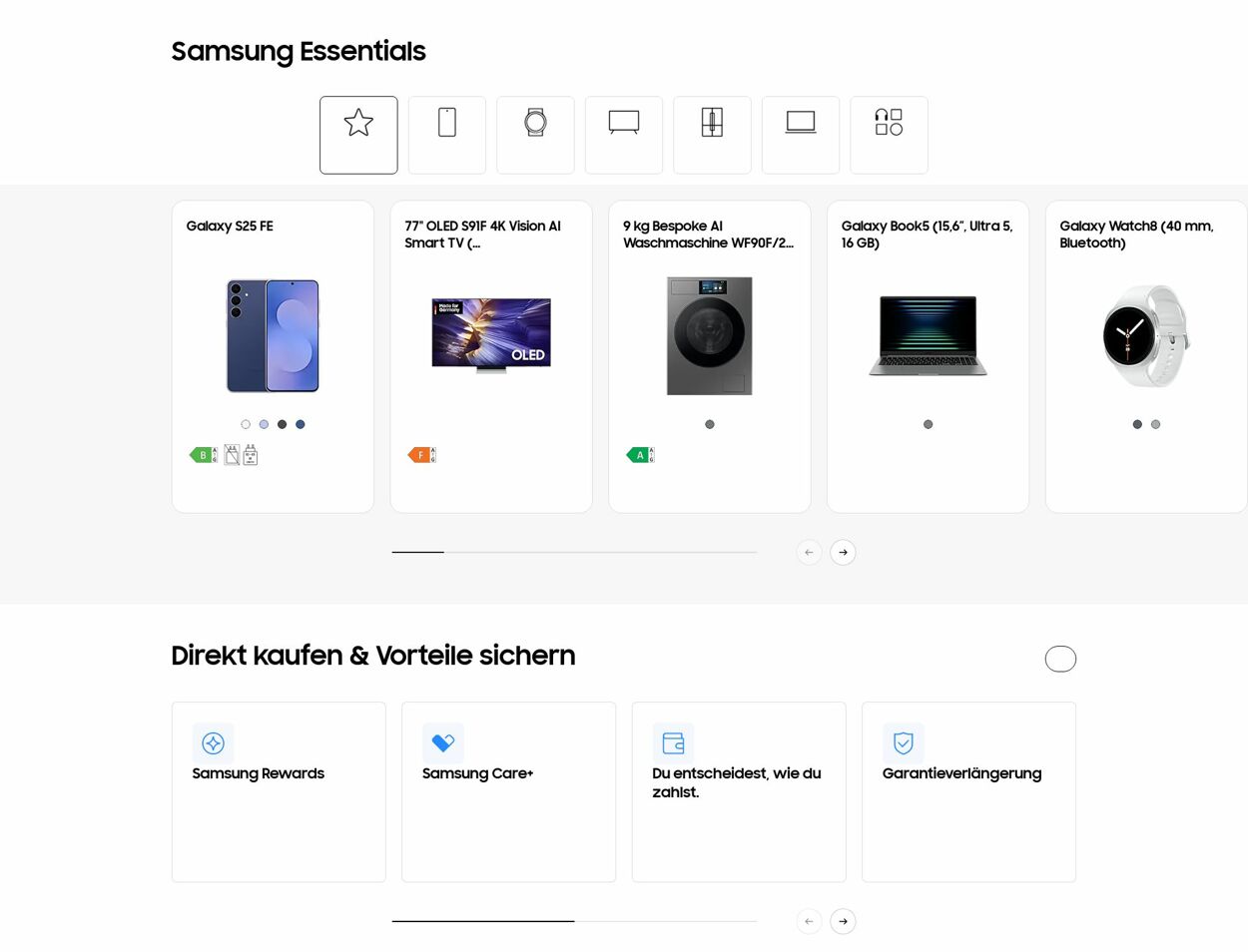1248x952 pixels.
Task: Click the 9 kg Bespoke AI Waschmaschine title
Action: pyautogui.click(x=708, y=235)
